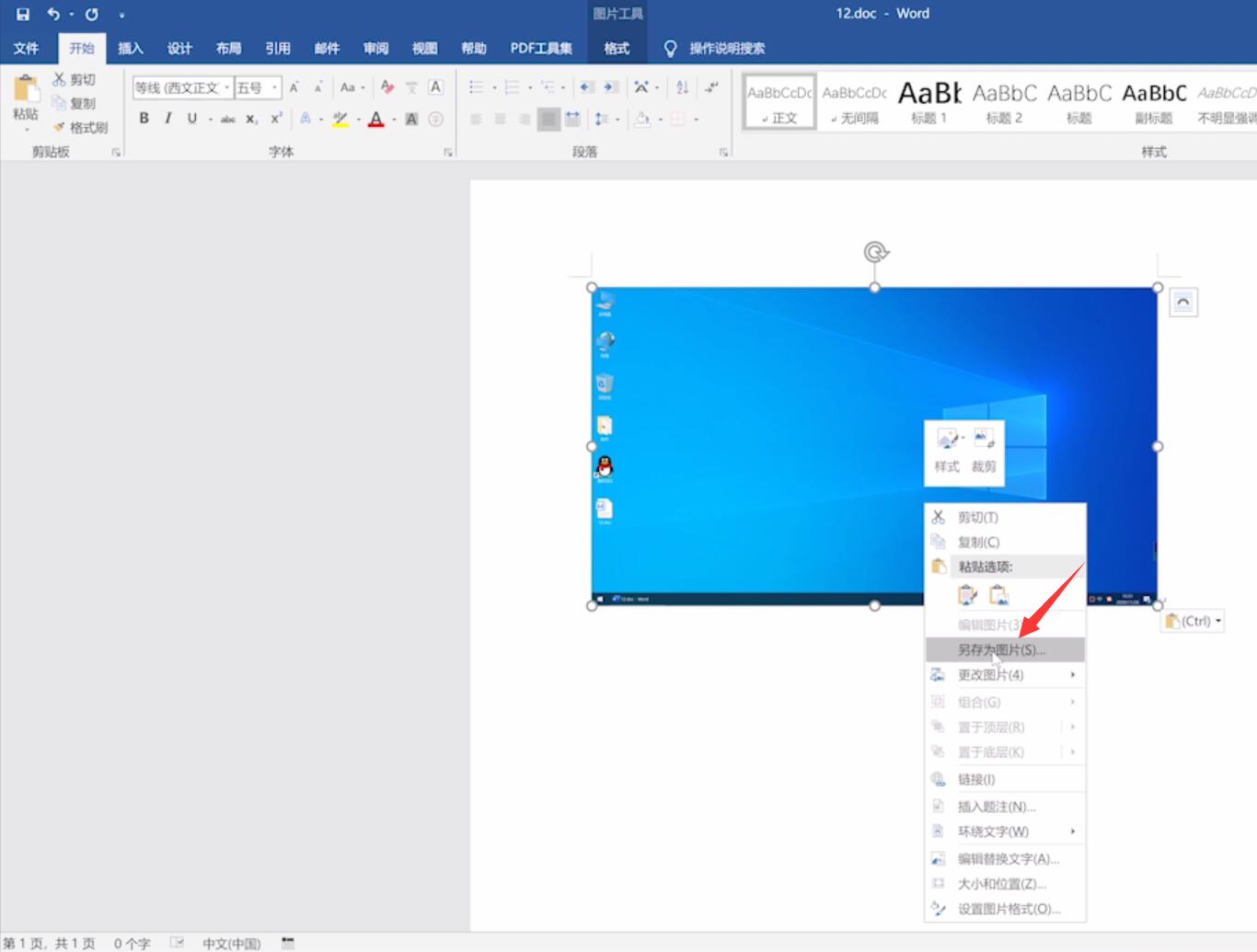Screen dimensions: 1257x952
Task: Click 中文(中国) language in status bar
Action: (231, 944)
